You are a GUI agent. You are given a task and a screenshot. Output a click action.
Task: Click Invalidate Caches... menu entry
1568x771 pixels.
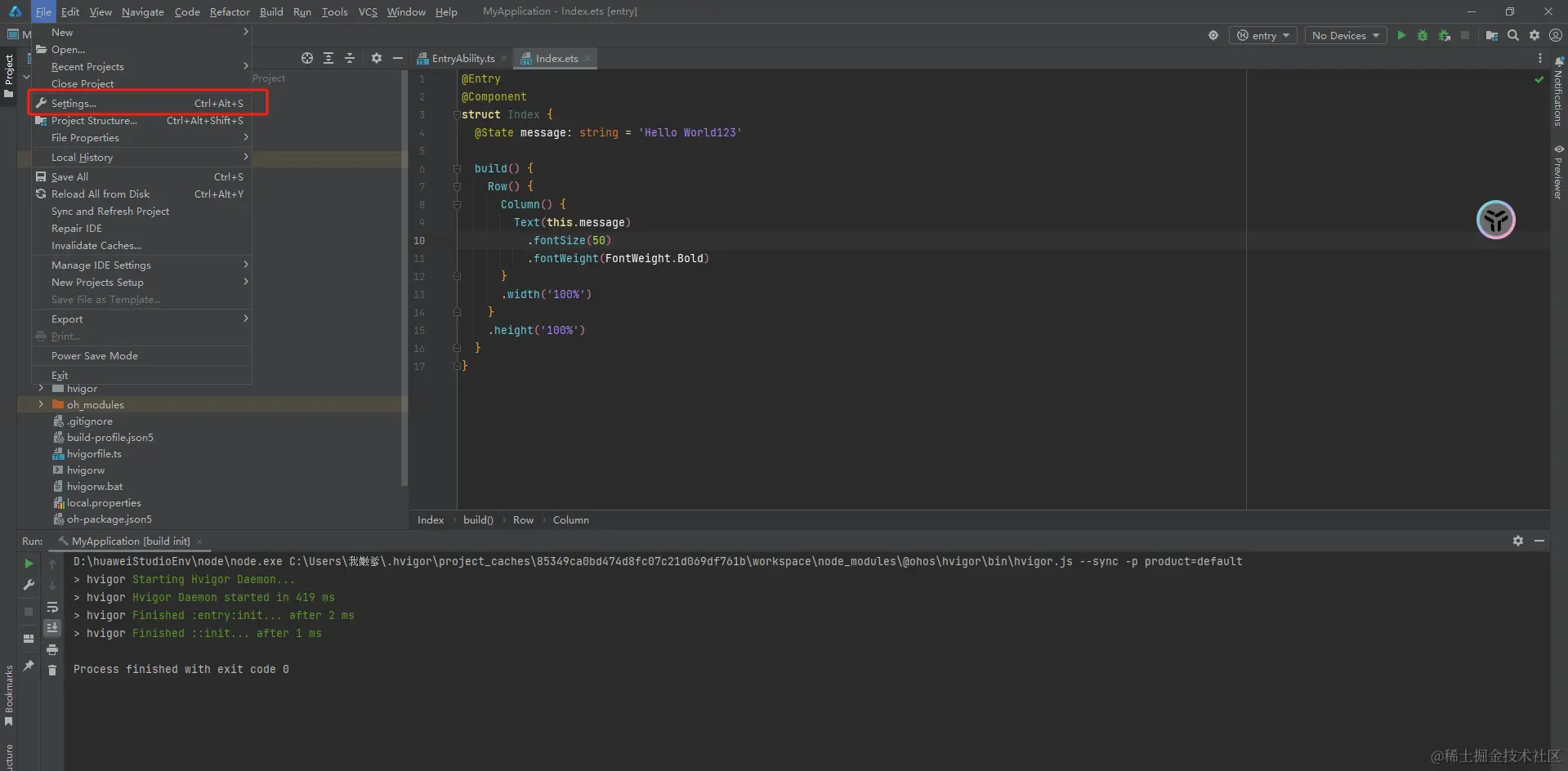(96, 246)
